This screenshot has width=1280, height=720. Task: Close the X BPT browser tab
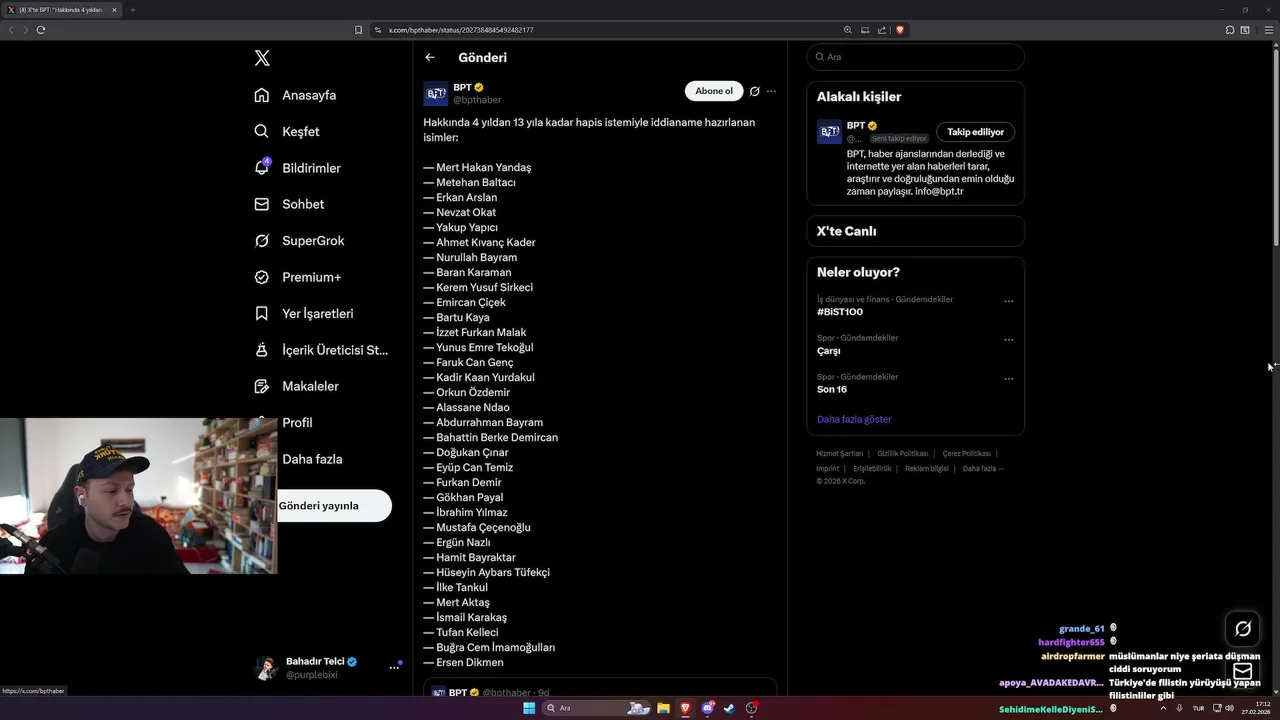pos(114,10)
